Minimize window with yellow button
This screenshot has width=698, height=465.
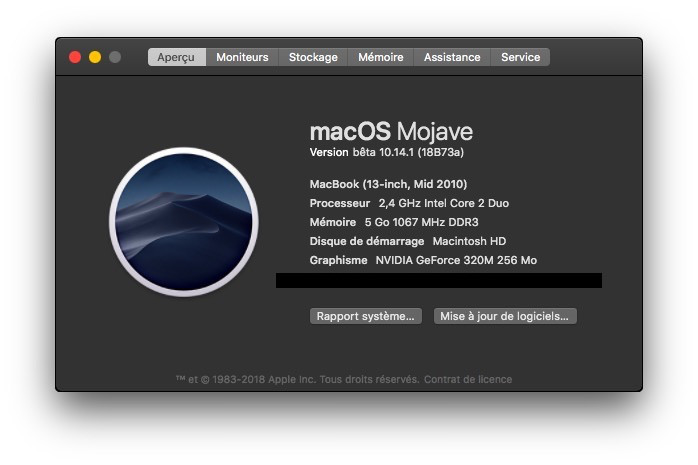tap(95, 57)
